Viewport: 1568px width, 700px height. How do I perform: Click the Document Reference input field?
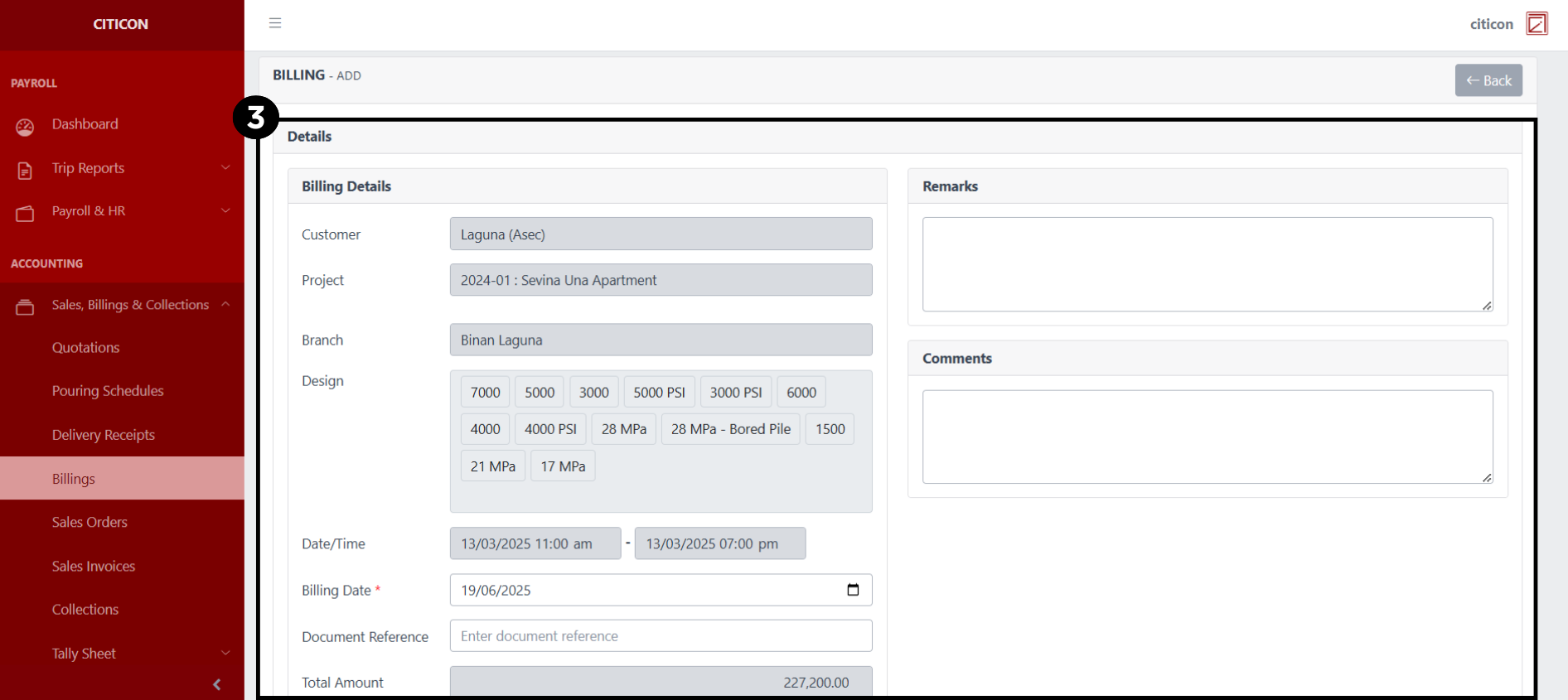(661, 636)
